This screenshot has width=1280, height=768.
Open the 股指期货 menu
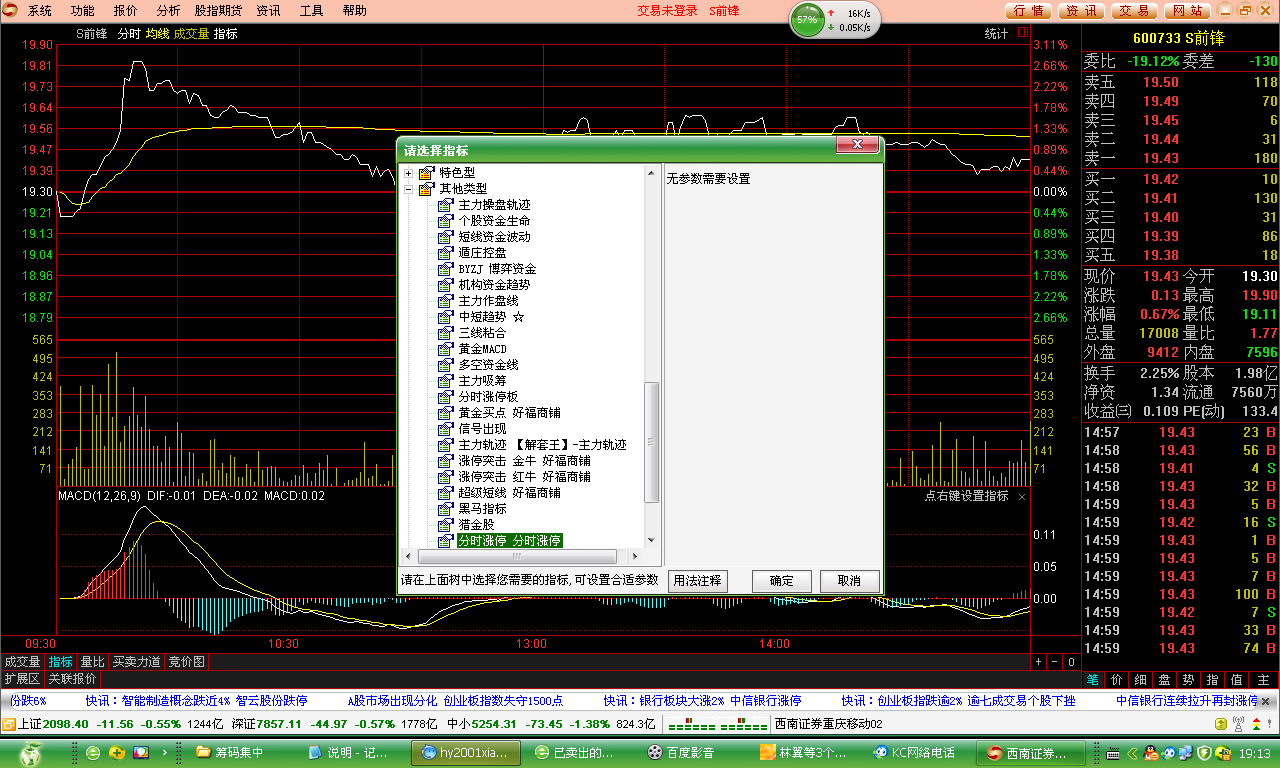pos(219,11)
